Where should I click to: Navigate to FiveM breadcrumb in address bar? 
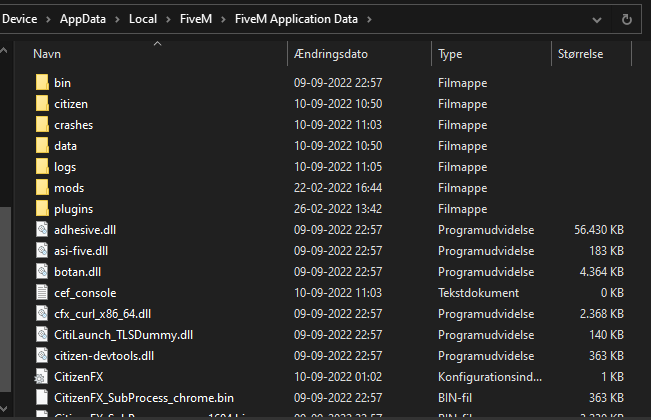click(x=196, y=19)
